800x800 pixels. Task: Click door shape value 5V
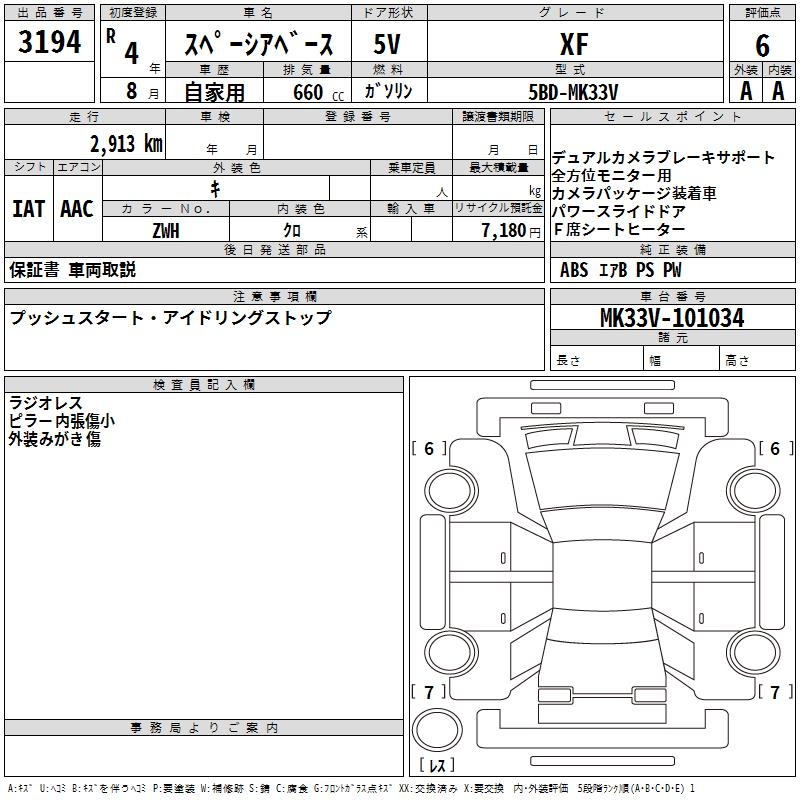[387, 44]
